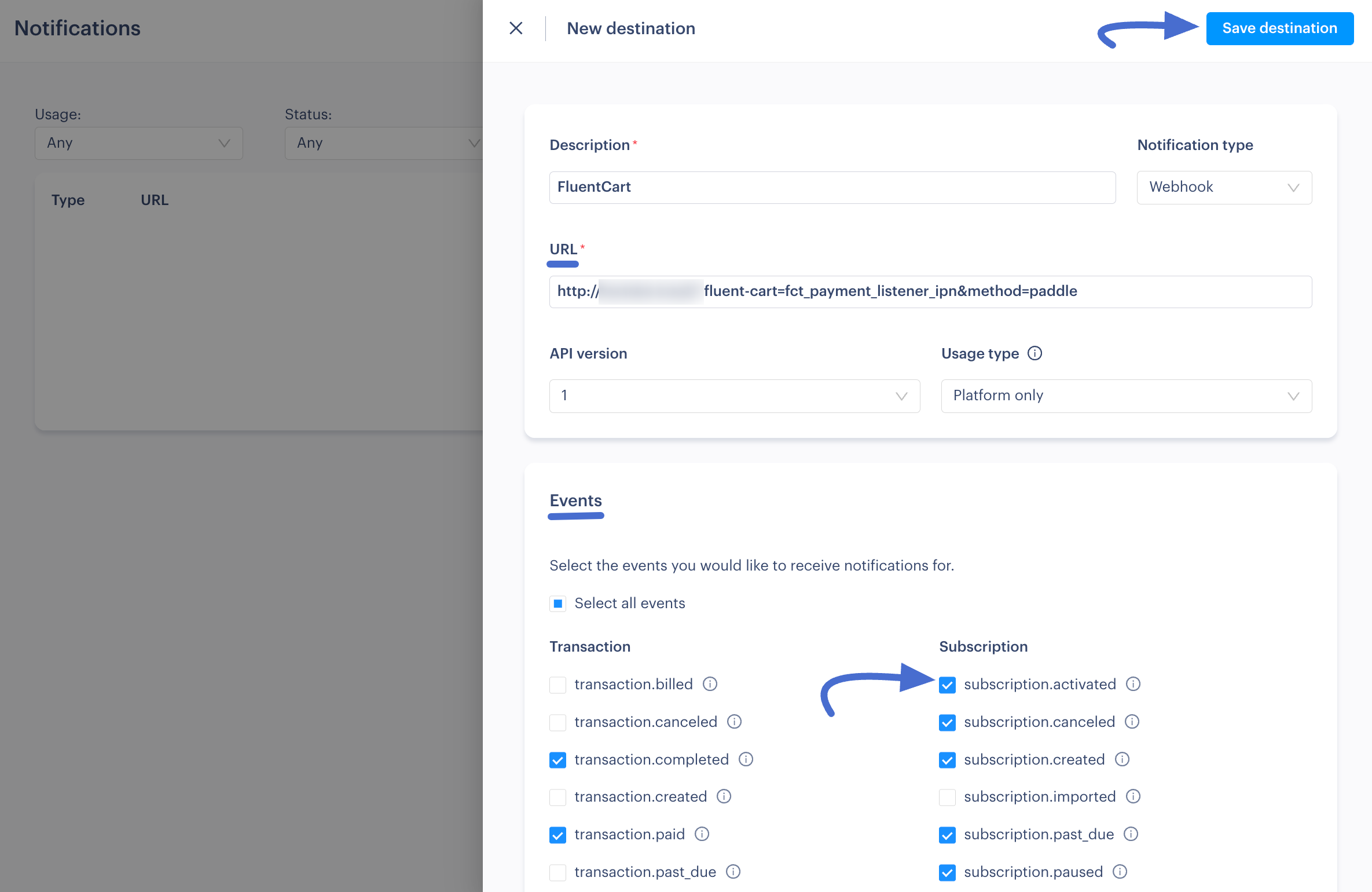Screen dimensions: 1372x892
Task: Click info icon beside subscription.activated
Action: (x=1133, y=684)
